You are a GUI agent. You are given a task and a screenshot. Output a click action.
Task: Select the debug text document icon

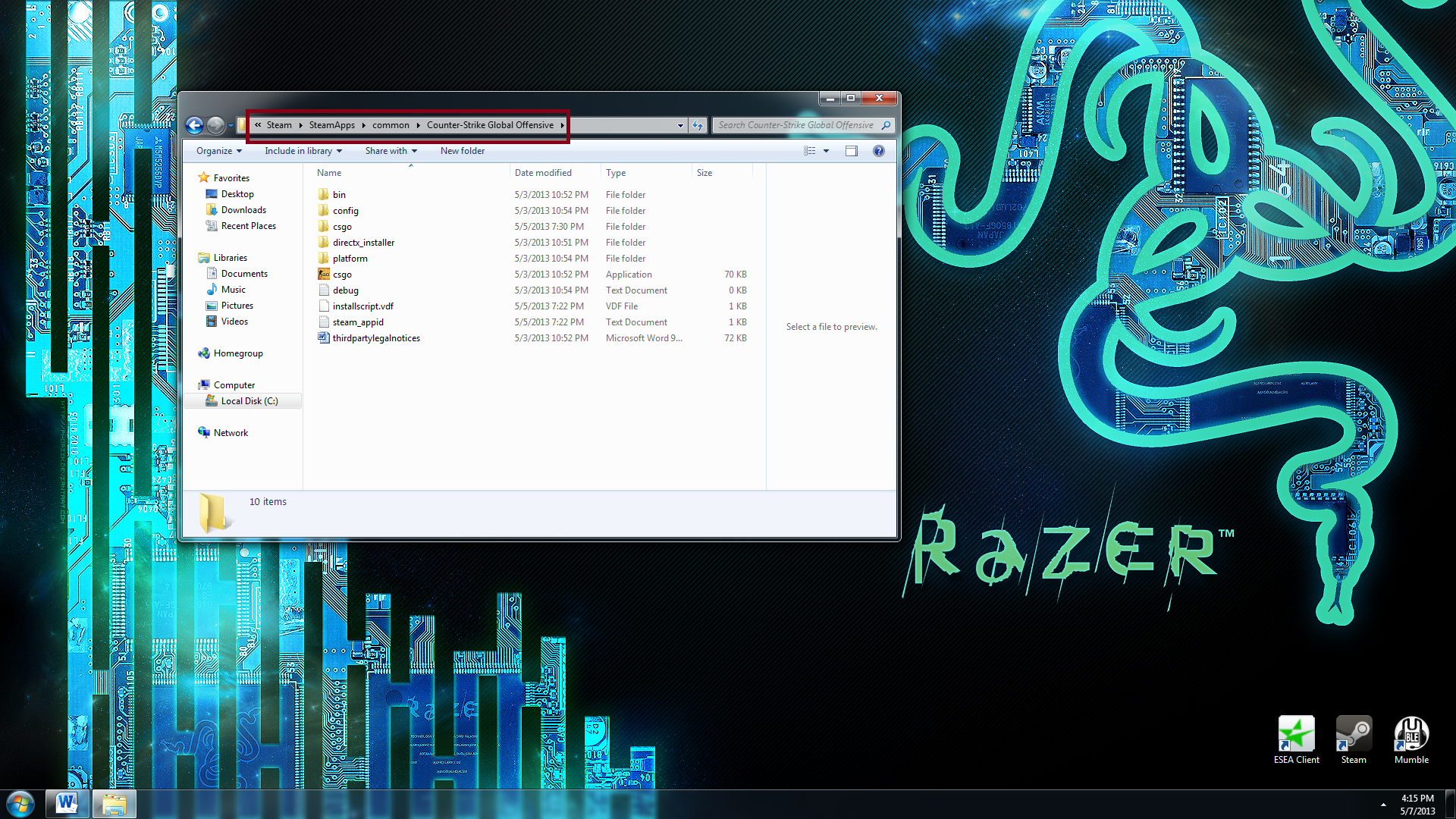click(324, 290)
